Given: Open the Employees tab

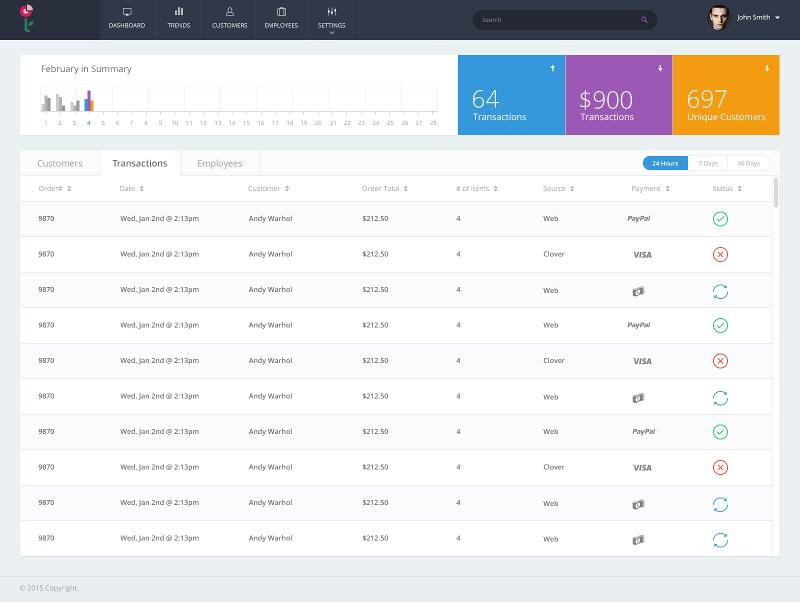Looking at the screenshot, I should [219, 163].
